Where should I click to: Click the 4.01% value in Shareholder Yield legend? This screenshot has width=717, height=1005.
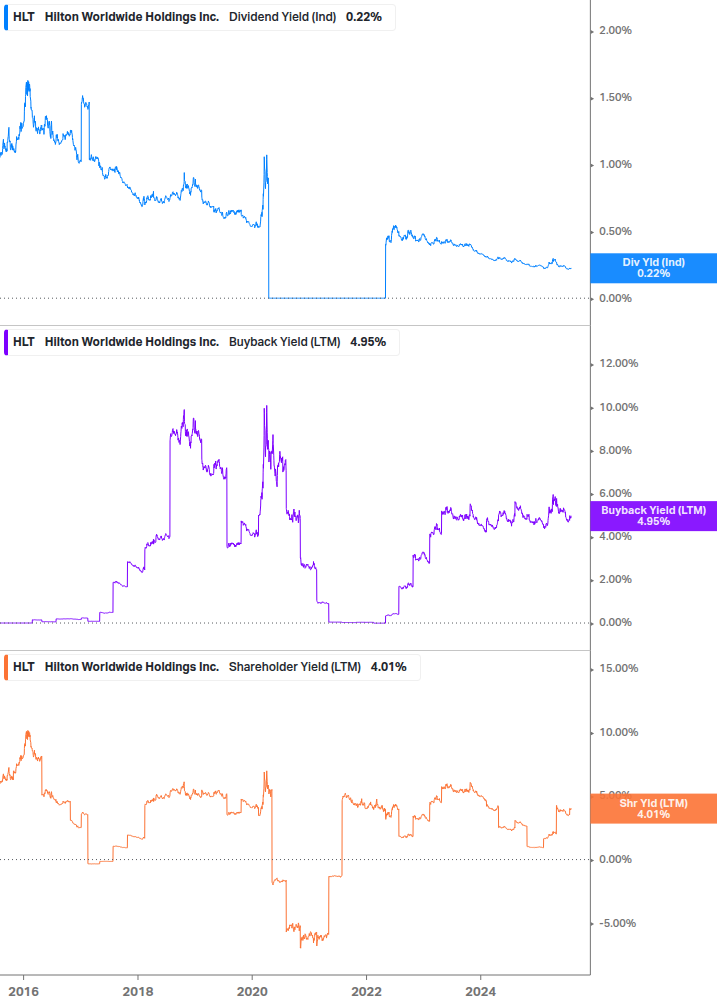(389, 667)
